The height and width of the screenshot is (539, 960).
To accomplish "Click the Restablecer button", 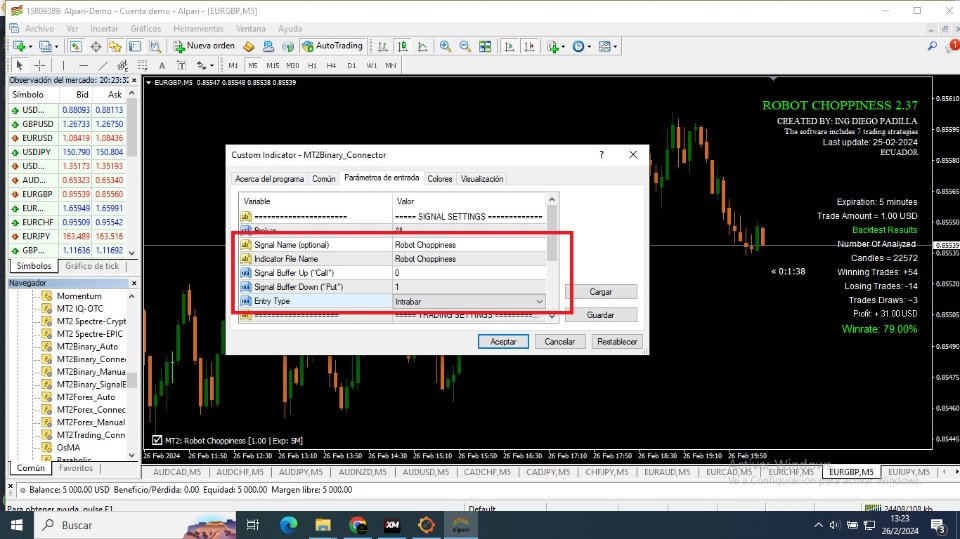I will pyautogui.click(x=617, y=341).
